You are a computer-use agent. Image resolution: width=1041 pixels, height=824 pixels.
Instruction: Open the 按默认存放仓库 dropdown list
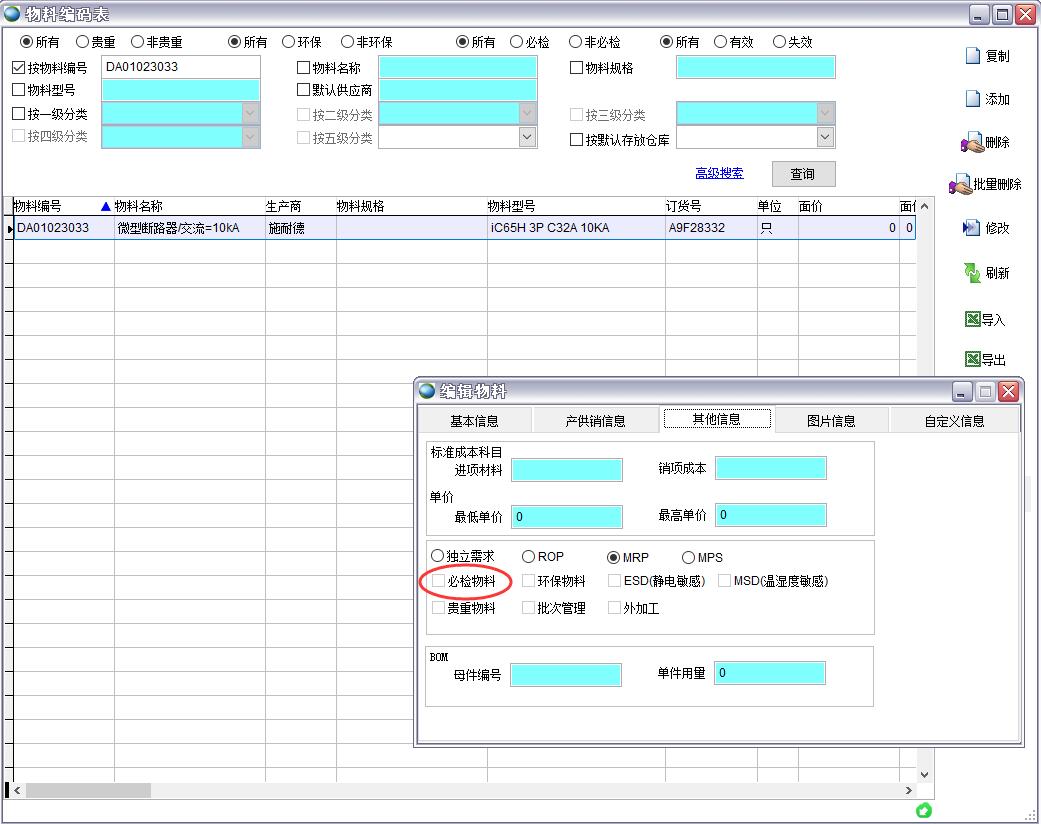pos(825,138)
